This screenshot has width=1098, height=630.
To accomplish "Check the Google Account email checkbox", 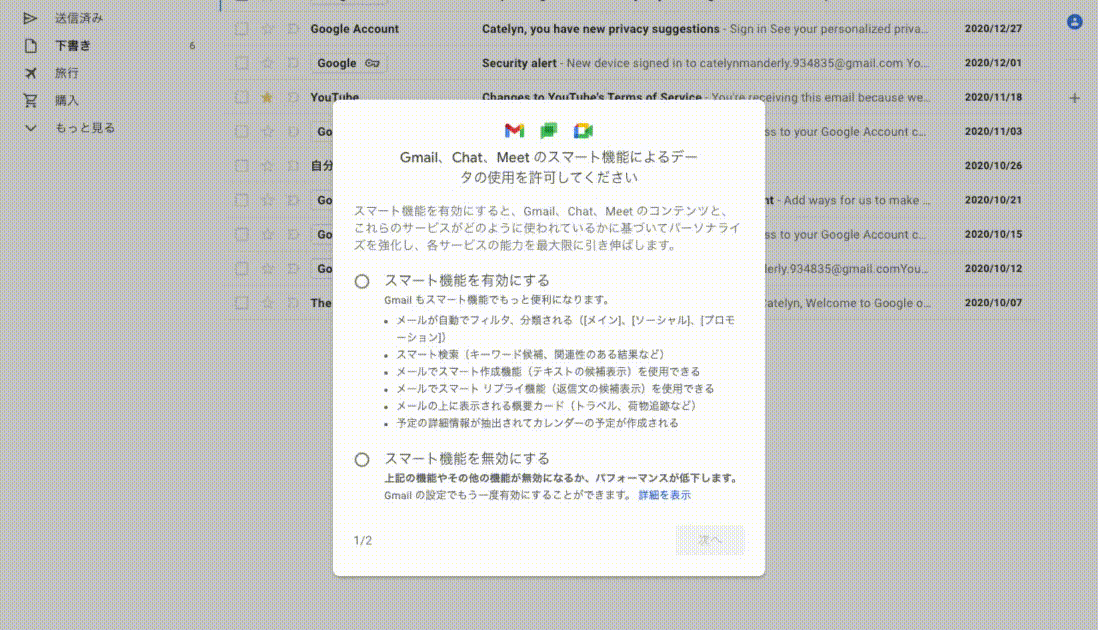I will (x=242, y=29).
